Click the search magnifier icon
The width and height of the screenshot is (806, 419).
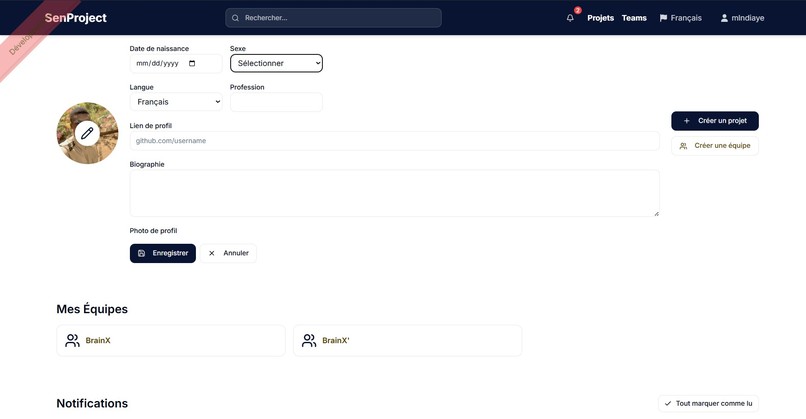coord(235,18)
